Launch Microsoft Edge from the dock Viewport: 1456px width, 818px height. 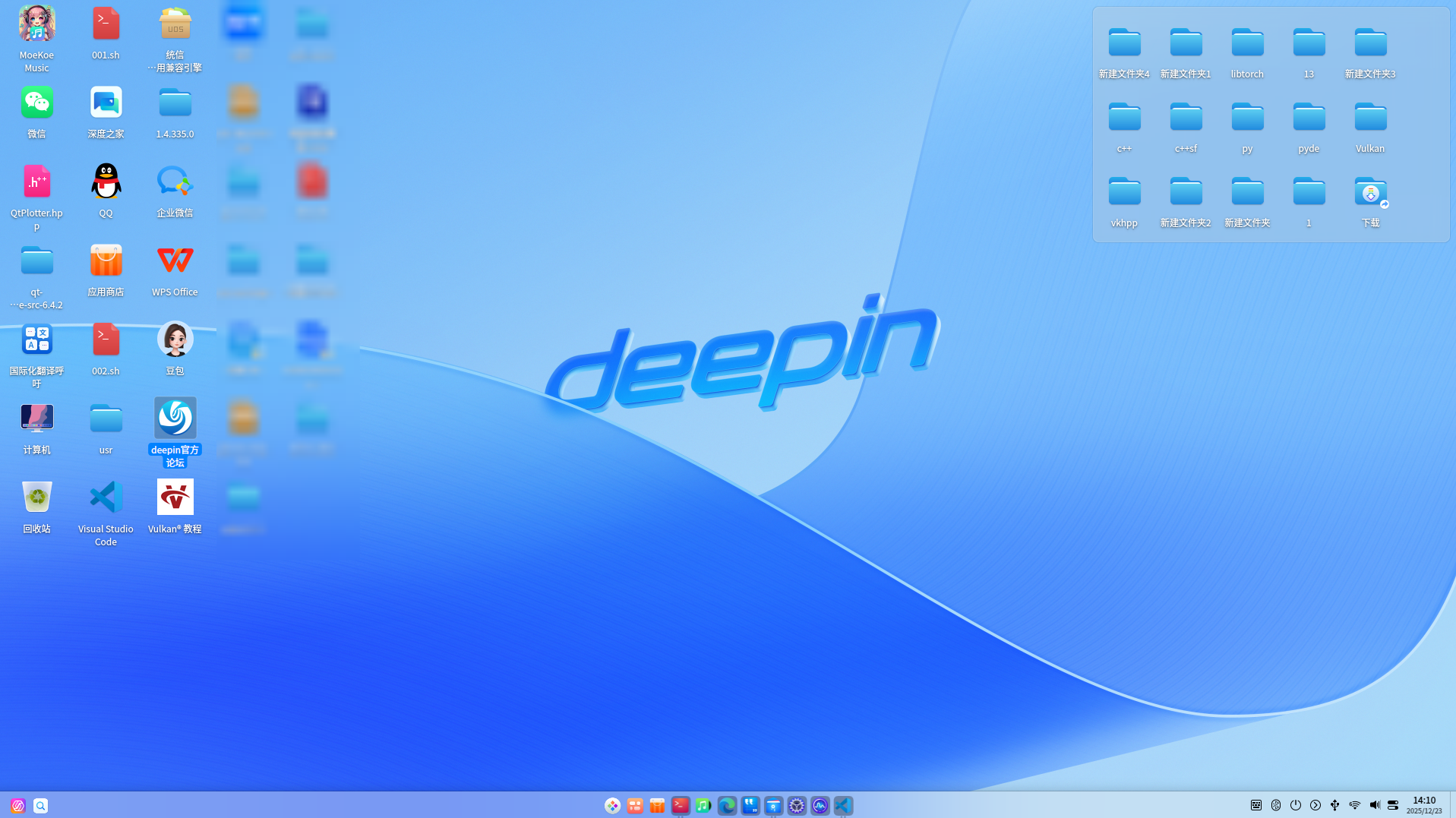pos(727,805)
